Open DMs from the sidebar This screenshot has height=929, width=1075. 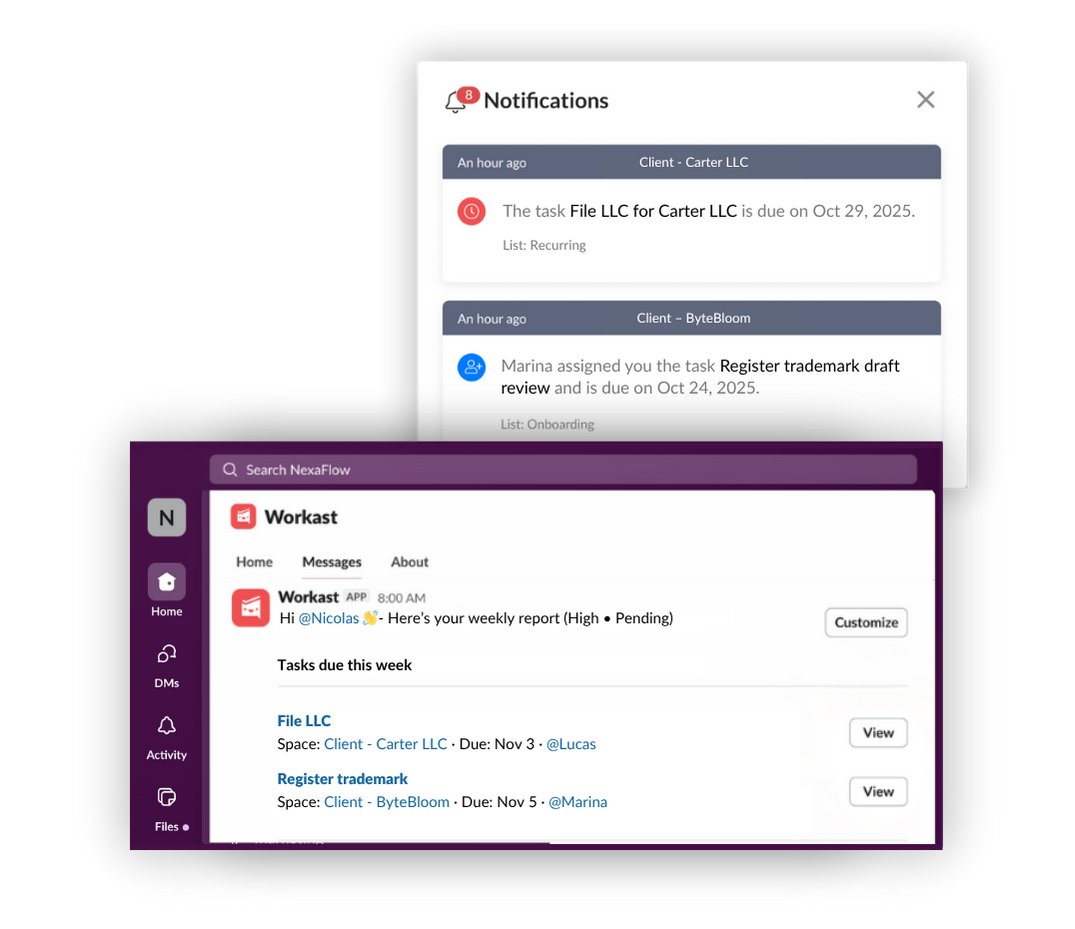click(x=167, y=666)
